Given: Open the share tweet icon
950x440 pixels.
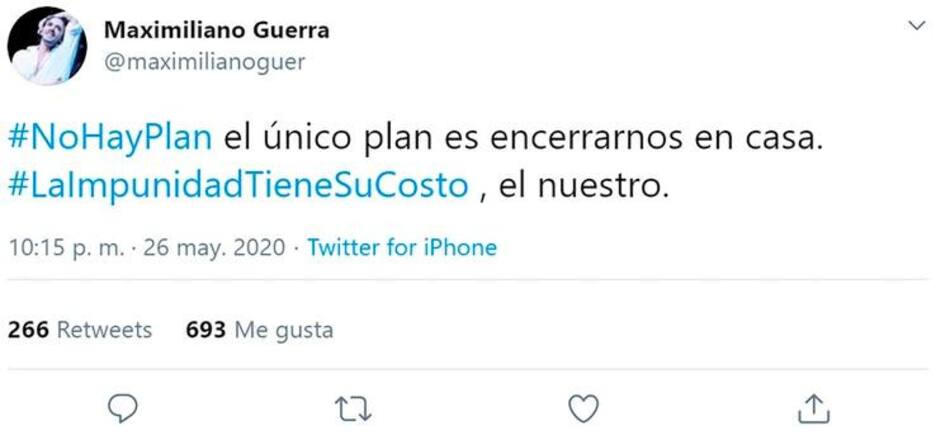Looking at the screenshot, I should point(813,408).
